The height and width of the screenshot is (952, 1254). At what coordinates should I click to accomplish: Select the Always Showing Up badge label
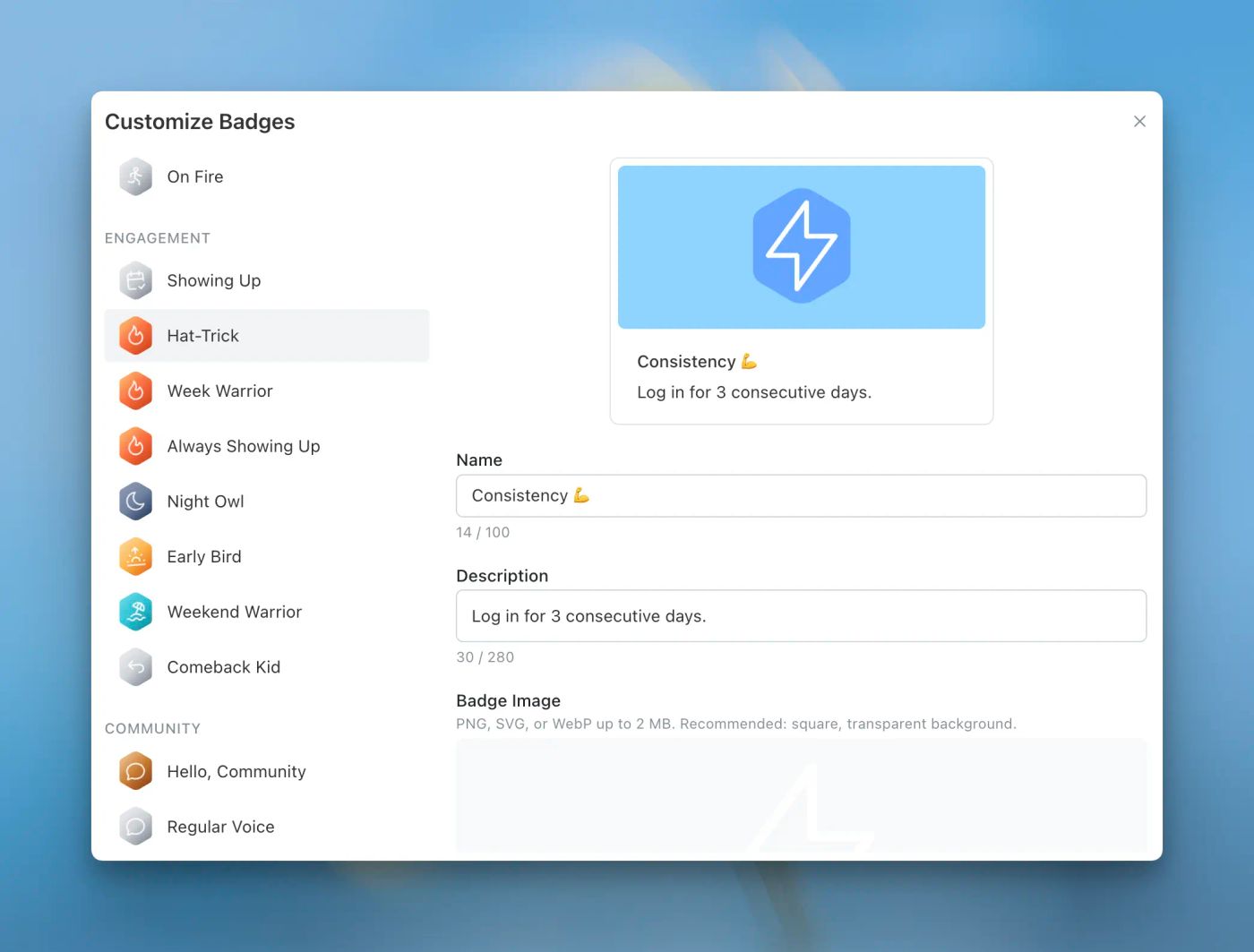(x=244, y=446)
